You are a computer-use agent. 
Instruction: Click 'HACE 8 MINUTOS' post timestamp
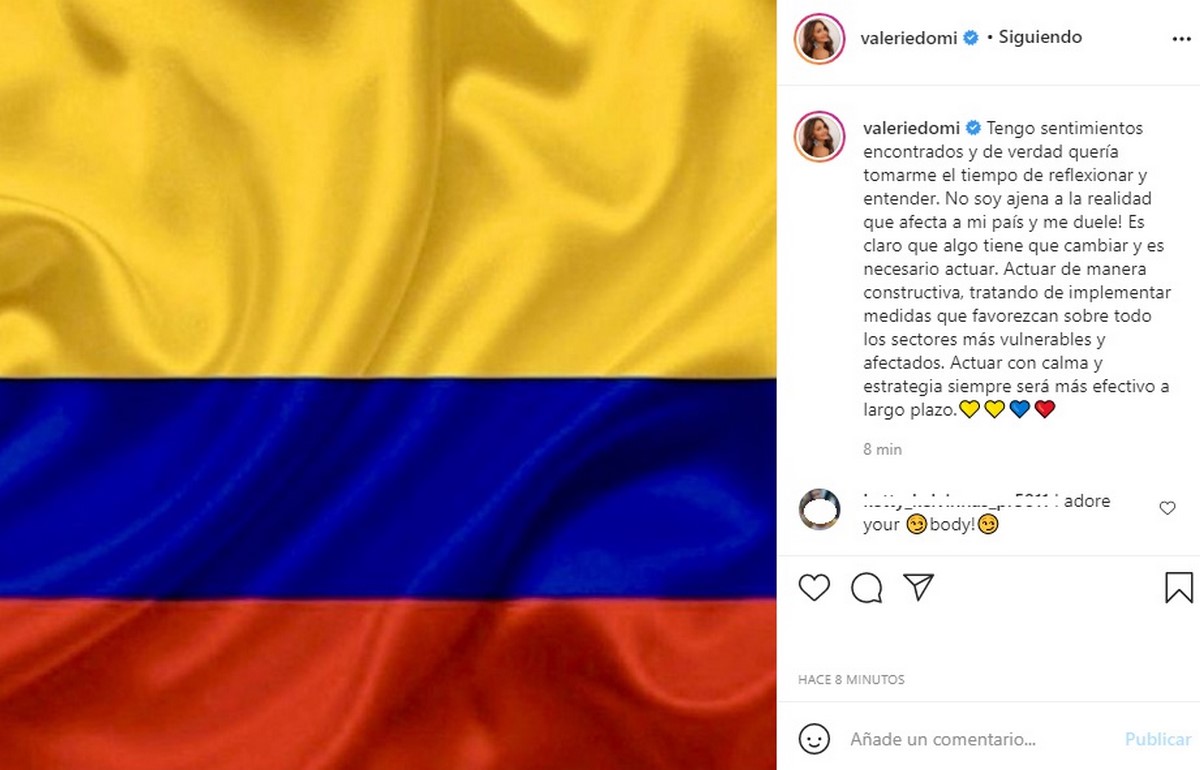tap(851, 680)
